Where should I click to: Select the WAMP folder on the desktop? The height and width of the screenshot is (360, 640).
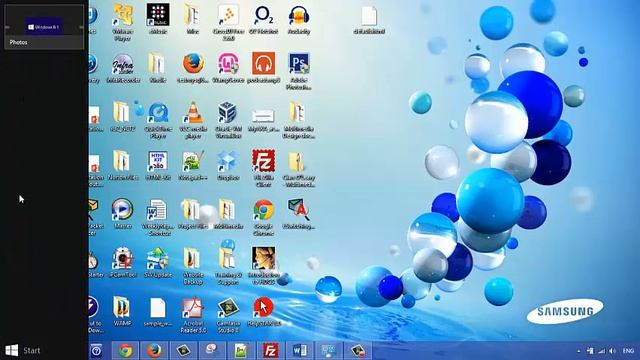[x=122, y=311]
